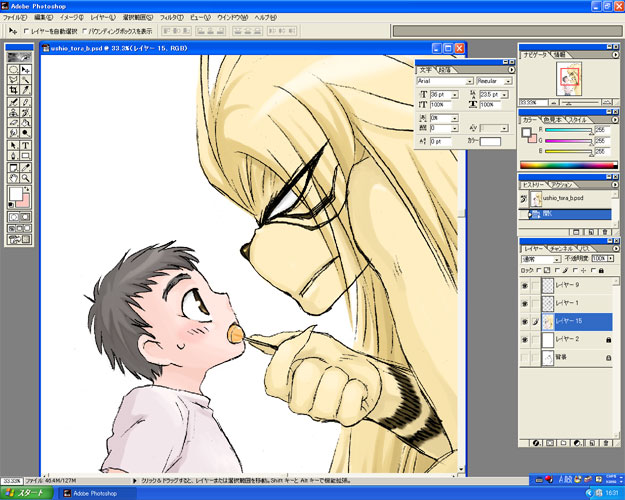Open the ファイル (File) menu

(15, 18)
